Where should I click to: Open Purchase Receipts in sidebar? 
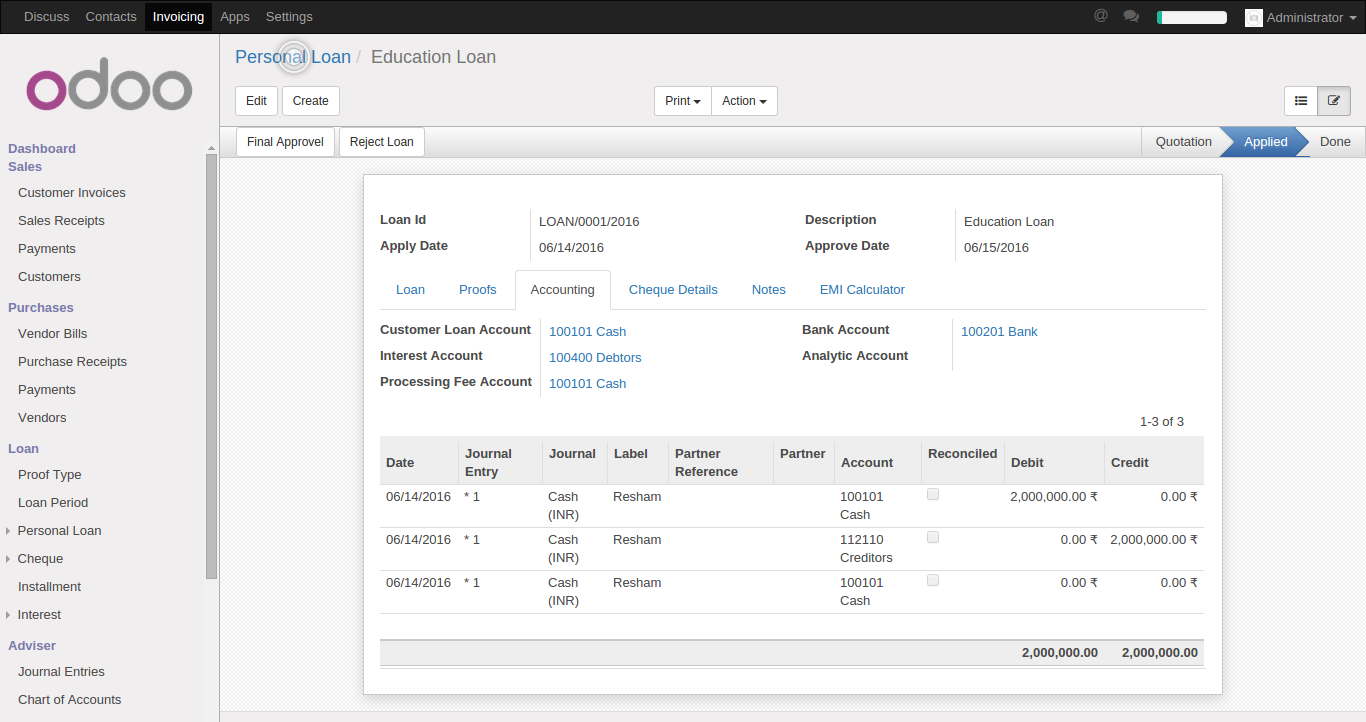pyautogui.click(x=72, y=362)
